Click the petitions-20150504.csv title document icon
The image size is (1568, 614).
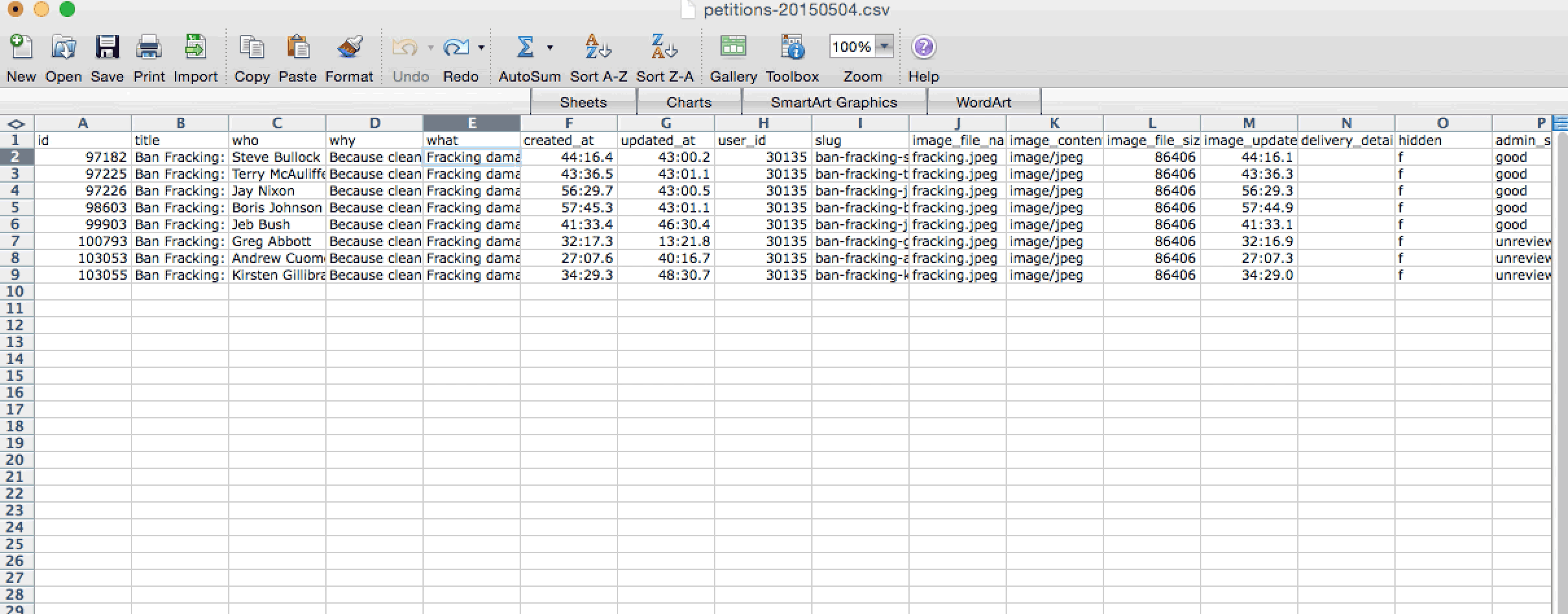click(688, 10)
